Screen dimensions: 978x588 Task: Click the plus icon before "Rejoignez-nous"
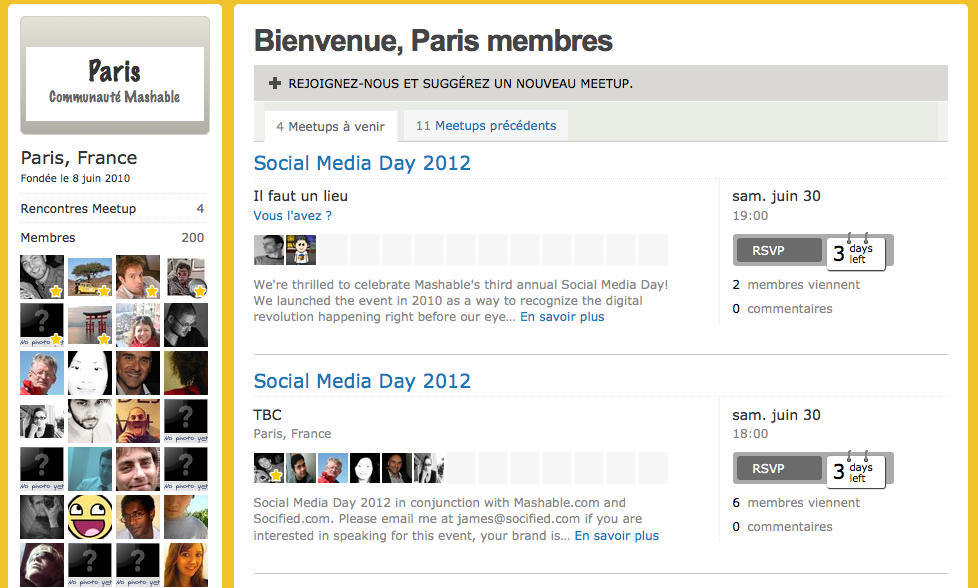274,83
